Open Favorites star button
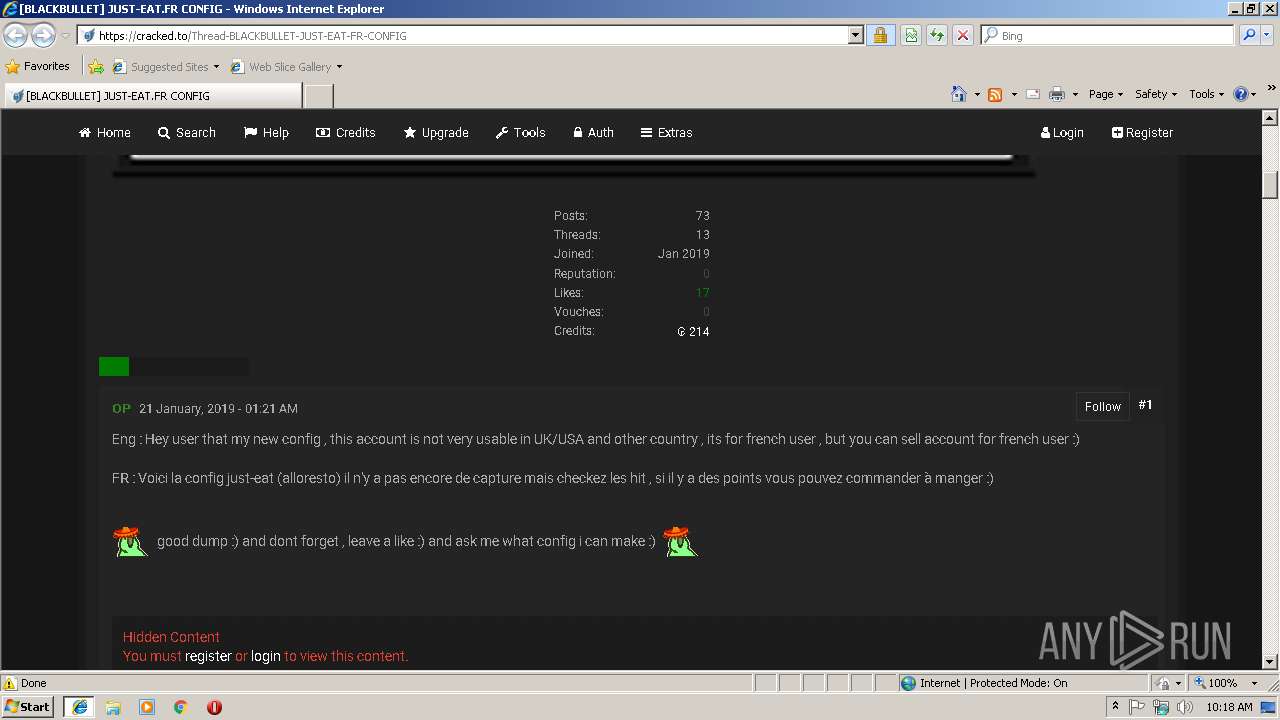The width and height of the screenshot is (1280, 720). (38, 67)
